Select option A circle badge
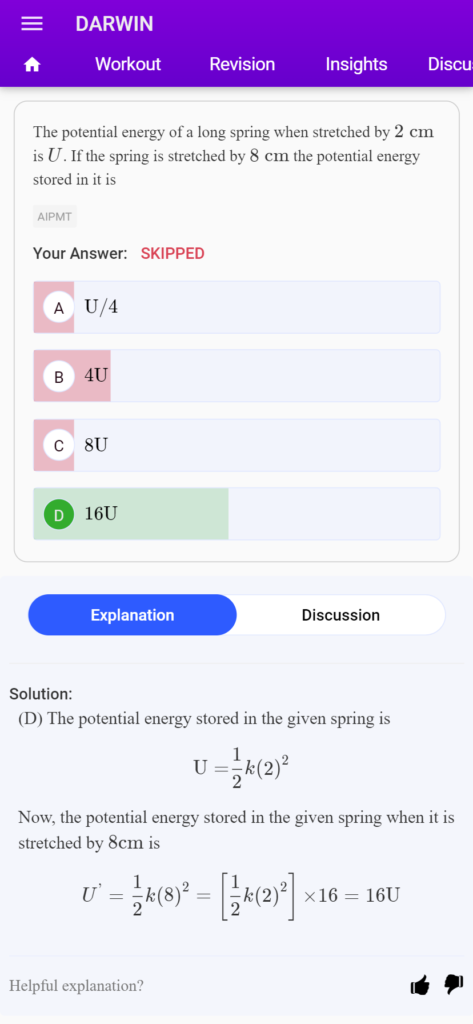Screen dimensions: 473x1024 [59, 308]
